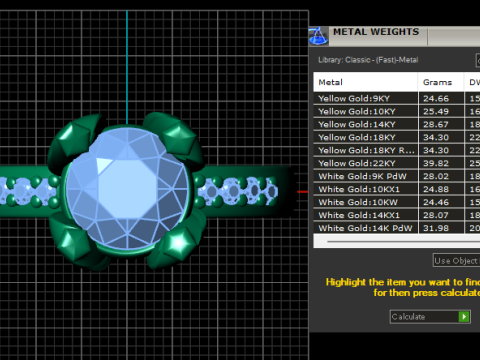Select the Yellow Gold:10KY row
The width and height of the screenshot is (480, 360).
coord(397,112)
